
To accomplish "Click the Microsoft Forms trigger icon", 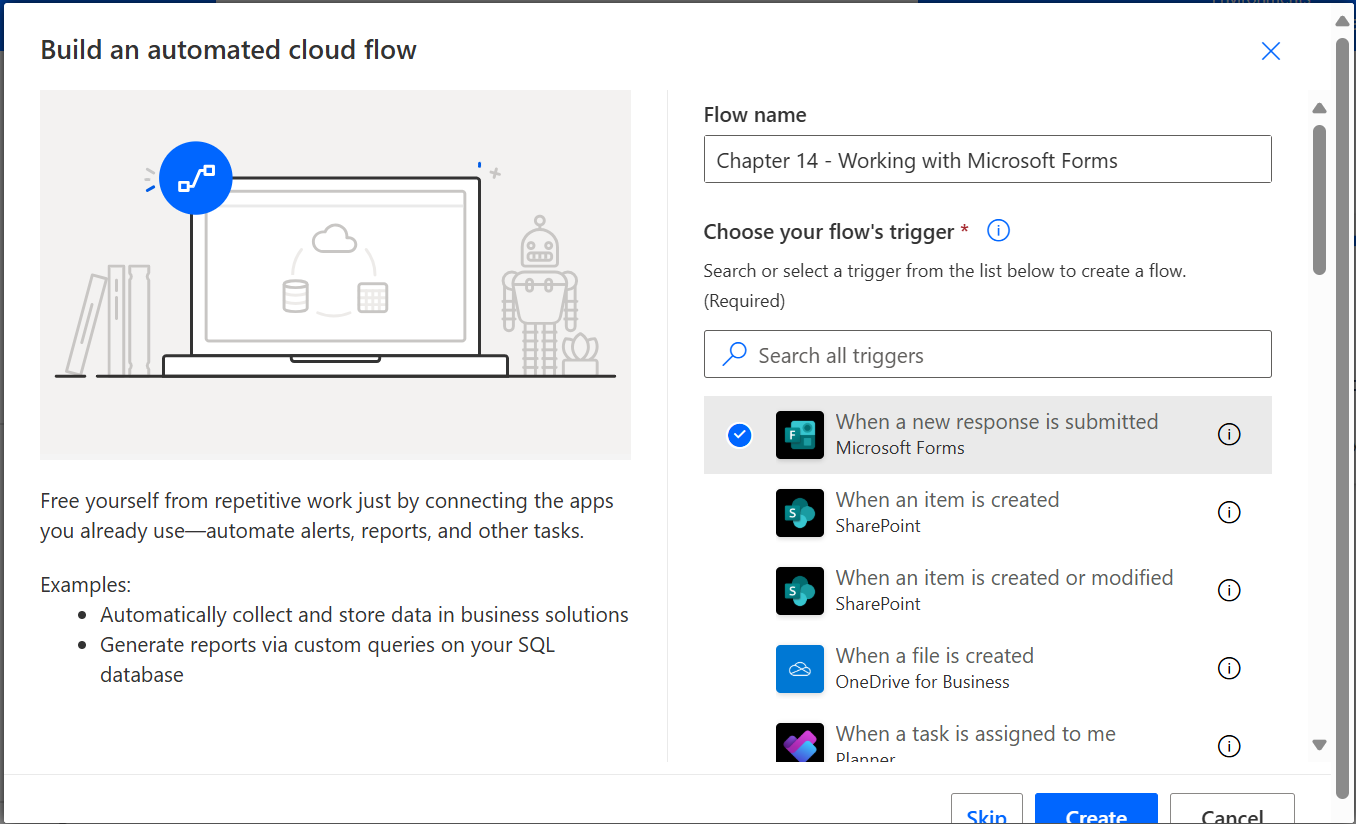I will (x=799, y=434).
